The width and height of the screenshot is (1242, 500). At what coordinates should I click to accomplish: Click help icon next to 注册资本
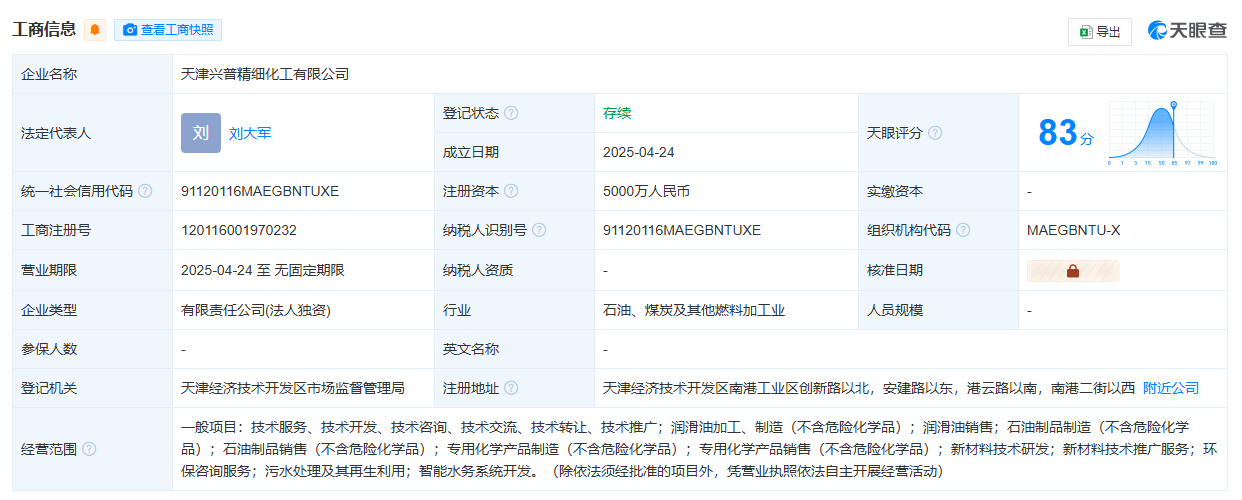511,191
